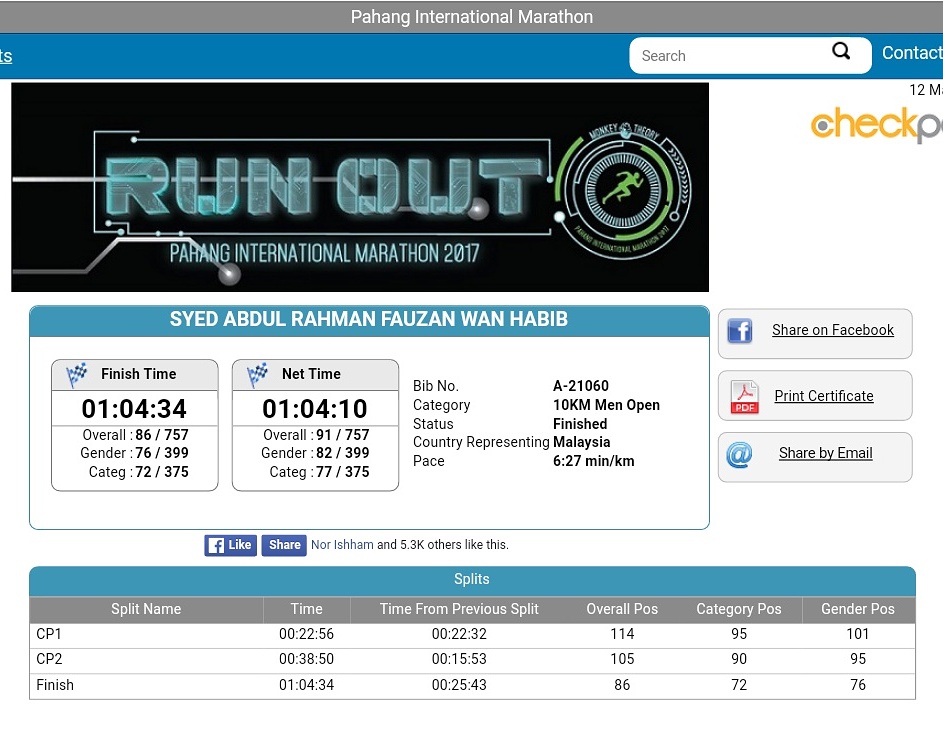Select Share by Email link
943x737 pixels.
[825, 453]
